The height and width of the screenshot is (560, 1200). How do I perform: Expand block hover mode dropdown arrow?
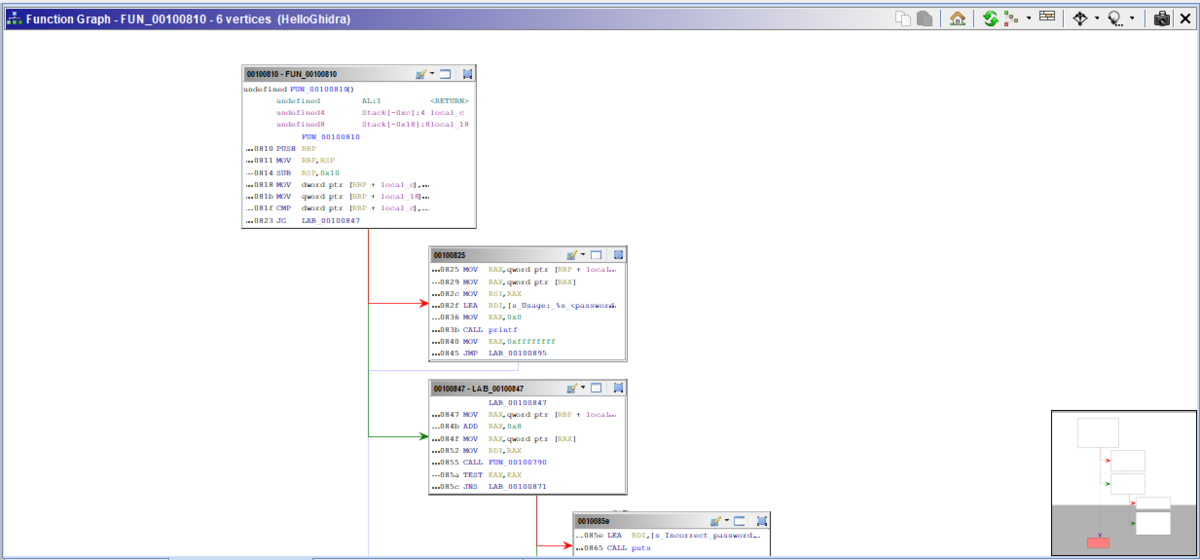tap(1097, 18)
